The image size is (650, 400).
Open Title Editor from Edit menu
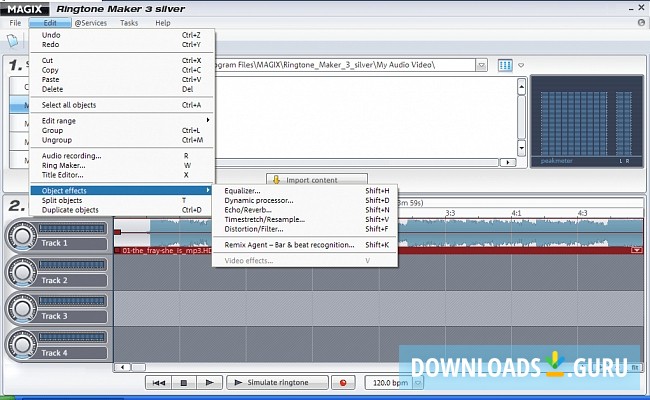[122, 175]
